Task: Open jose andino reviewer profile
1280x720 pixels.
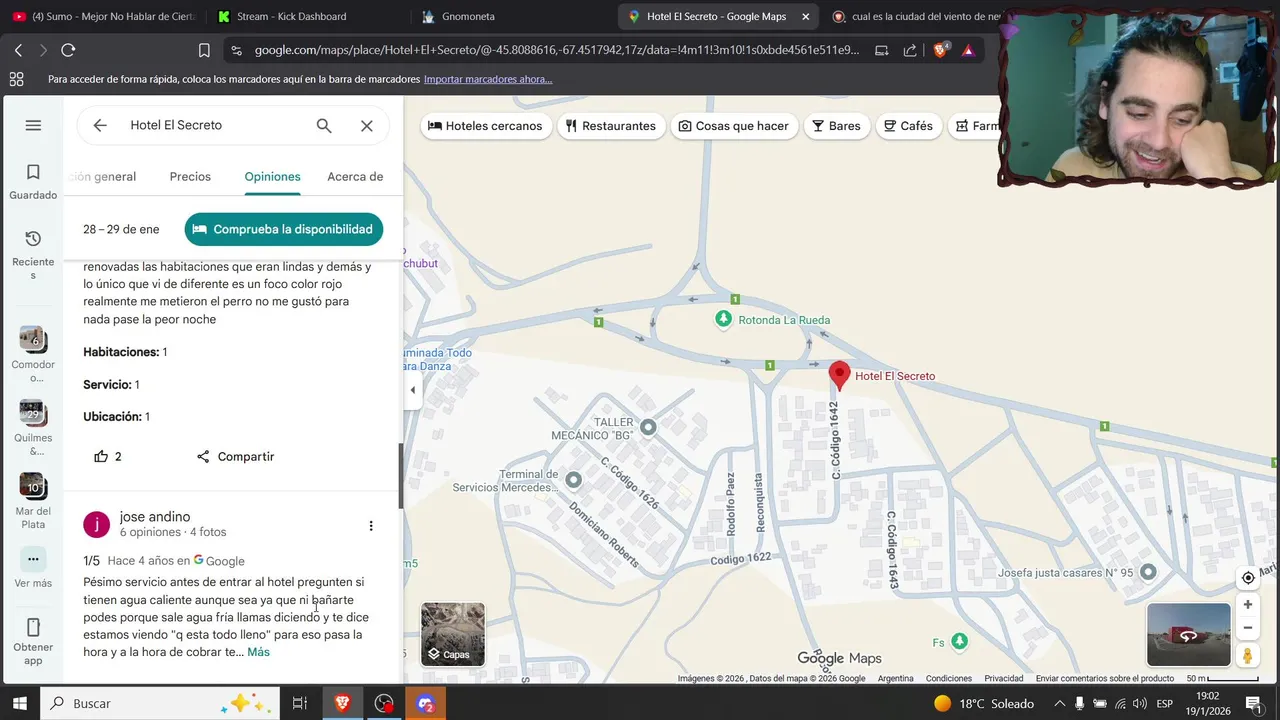Action: point(155,517)
